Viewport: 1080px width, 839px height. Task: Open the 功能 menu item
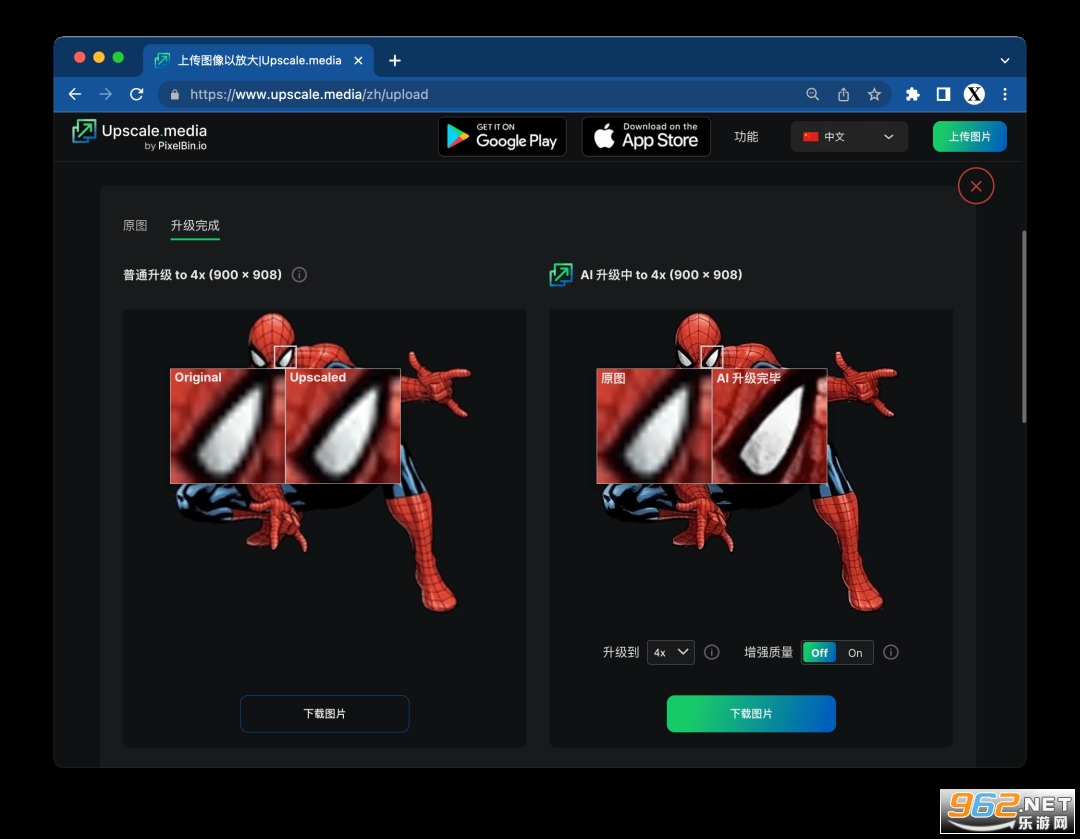pos(746,137)
